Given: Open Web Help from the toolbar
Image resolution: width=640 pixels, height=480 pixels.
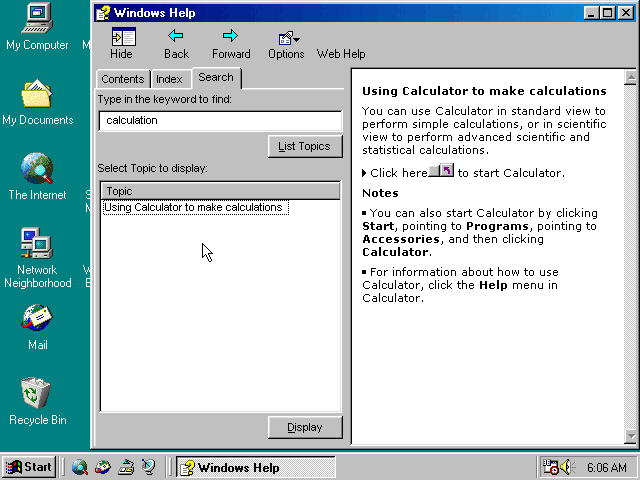Looking at the screenshot, I should [x=341, y=53].
